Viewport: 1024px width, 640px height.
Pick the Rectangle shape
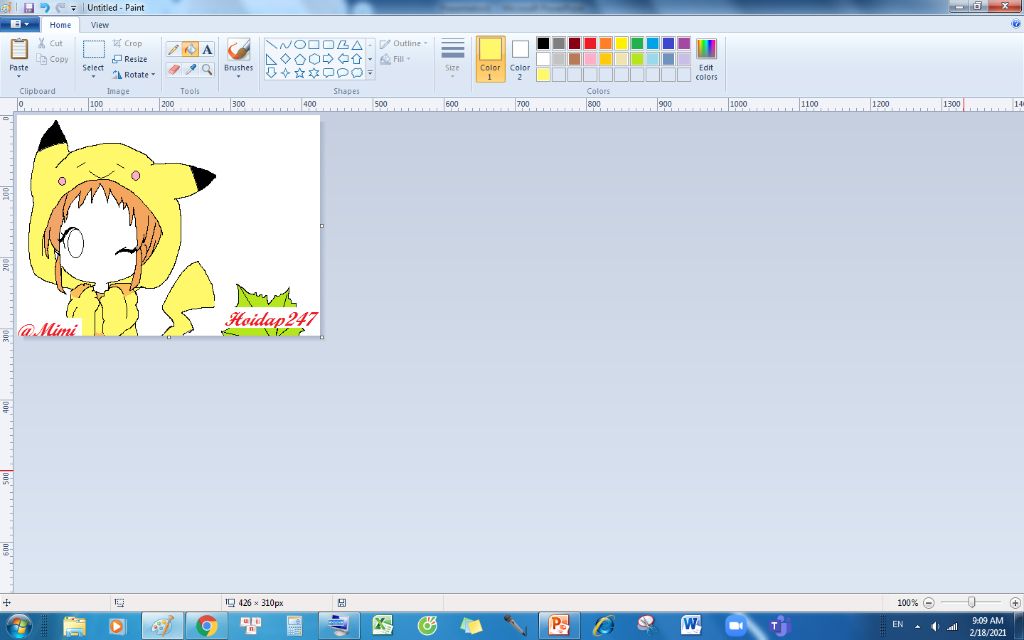314,45
